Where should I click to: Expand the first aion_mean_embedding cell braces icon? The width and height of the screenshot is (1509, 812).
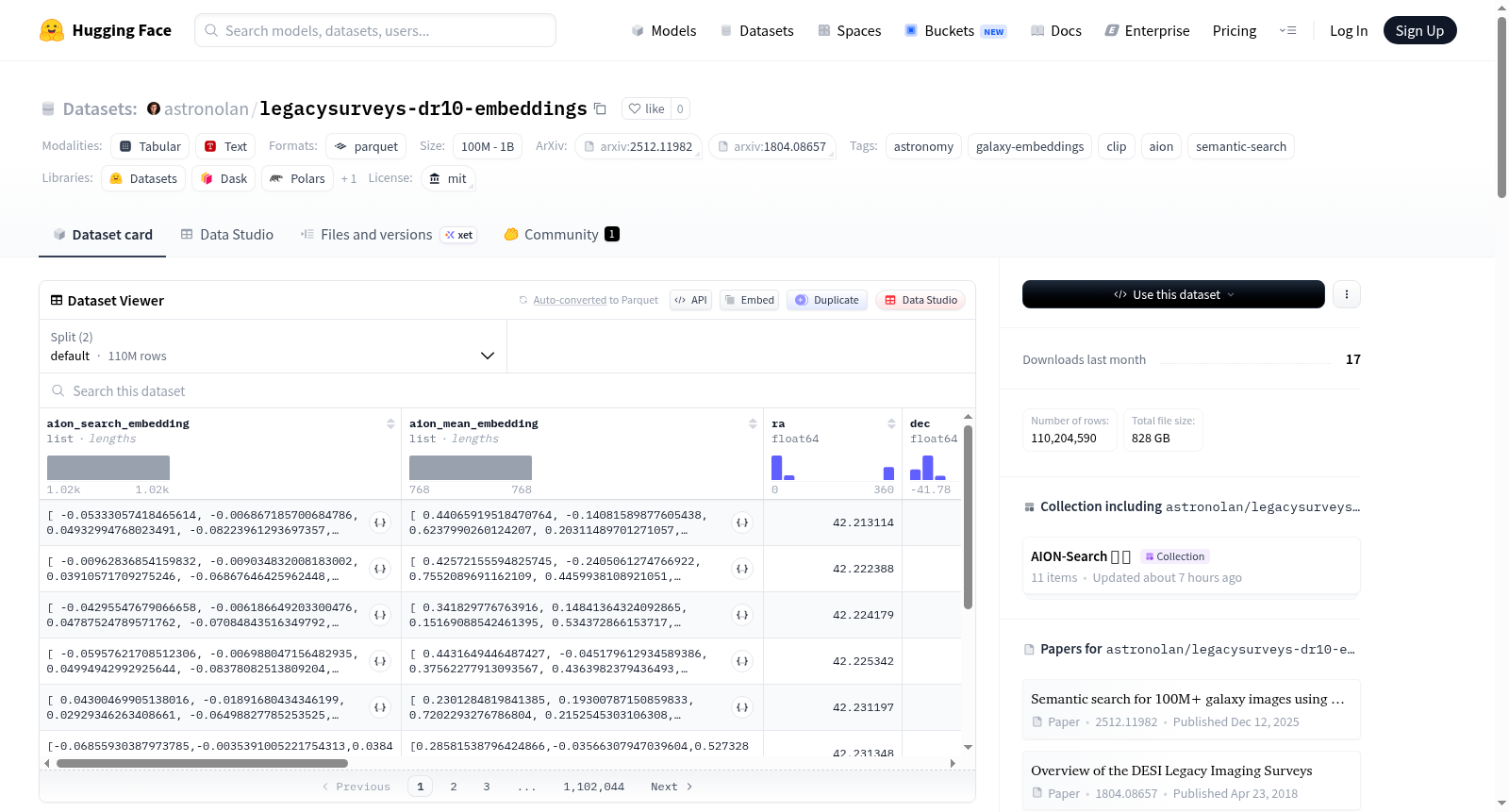tap(742, 522)
